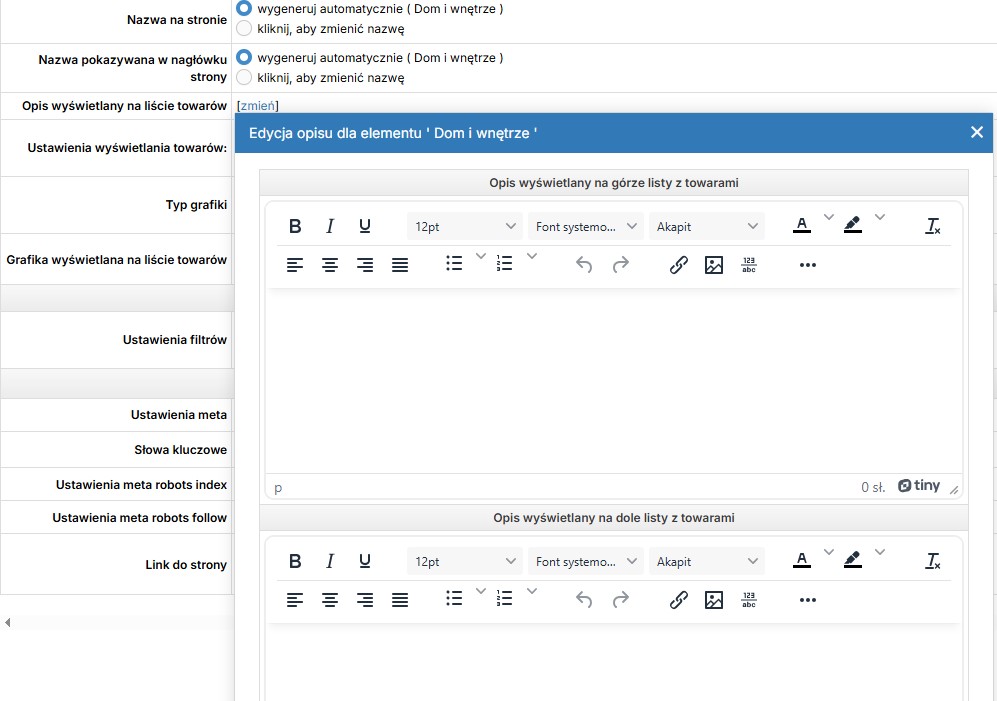Clear formatting in the top description editor
The image size is (997, 701).
932,226
